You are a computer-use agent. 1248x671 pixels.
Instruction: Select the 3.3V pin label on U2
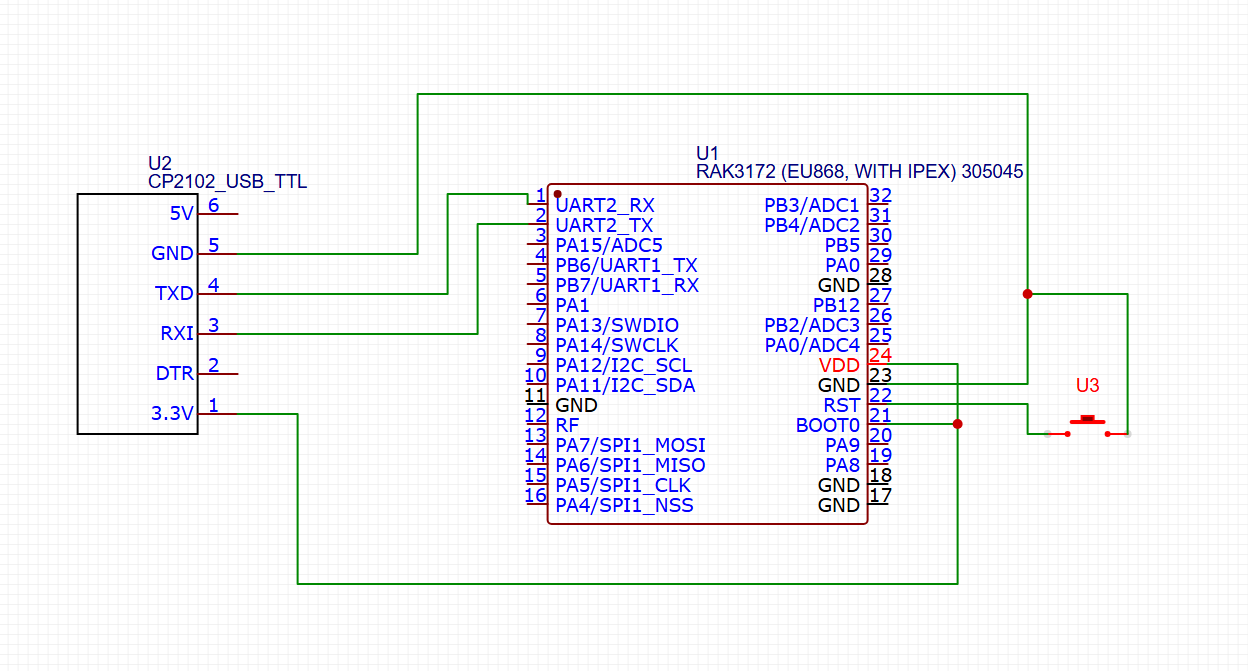pyautogui.click(x=171, y=414)
